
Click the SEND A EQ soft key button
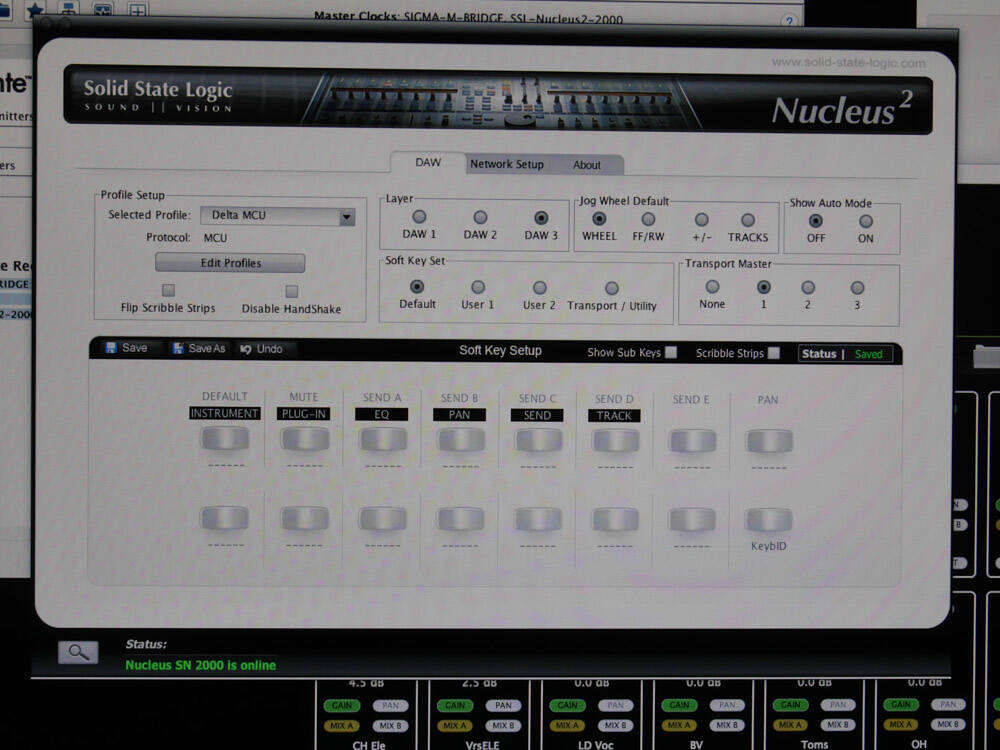382,440
